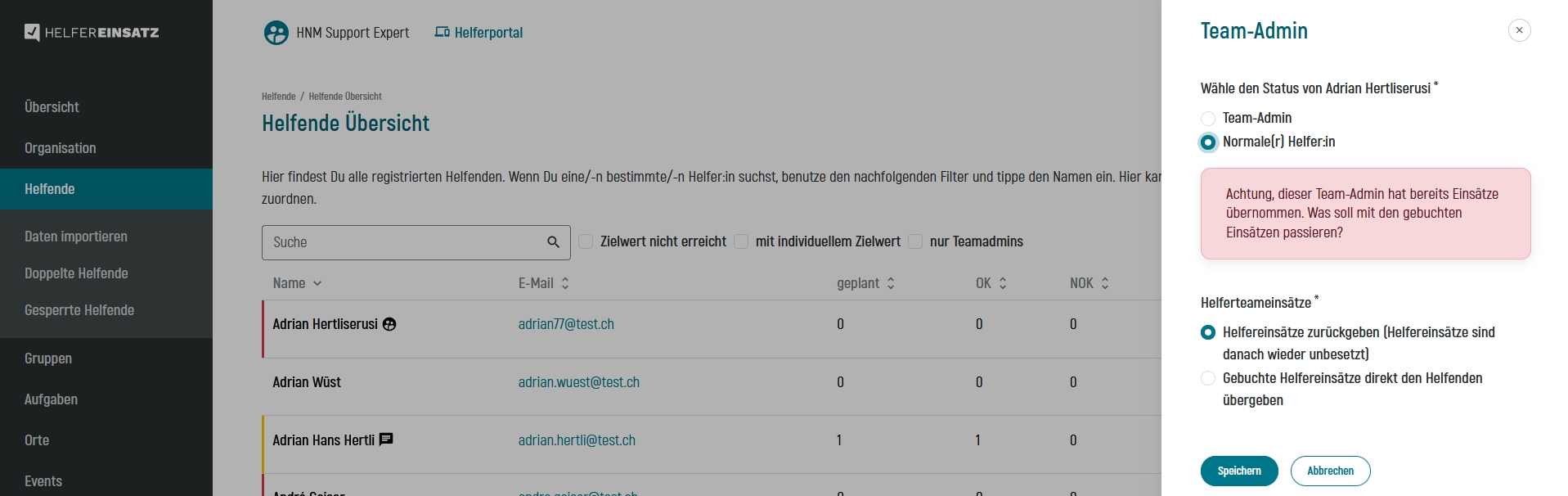The height and width of the screenshot is (496, 1568).
Task: Close the Team-Admin panel with X
Action: [1519, 30]
